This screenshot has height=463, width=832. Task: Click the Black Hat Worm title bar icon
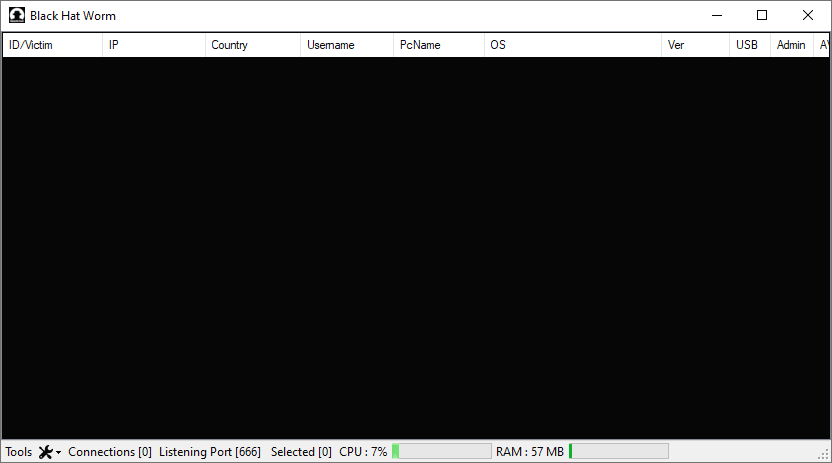pyautogui.click(x=17, y=15)
